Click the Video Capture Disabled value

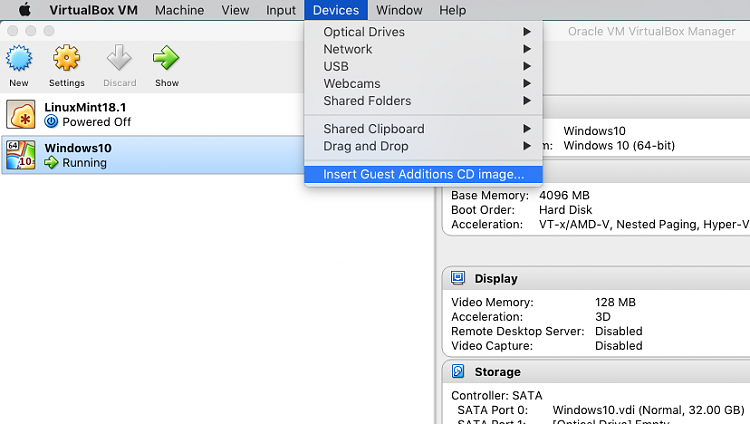coord(618,346)
